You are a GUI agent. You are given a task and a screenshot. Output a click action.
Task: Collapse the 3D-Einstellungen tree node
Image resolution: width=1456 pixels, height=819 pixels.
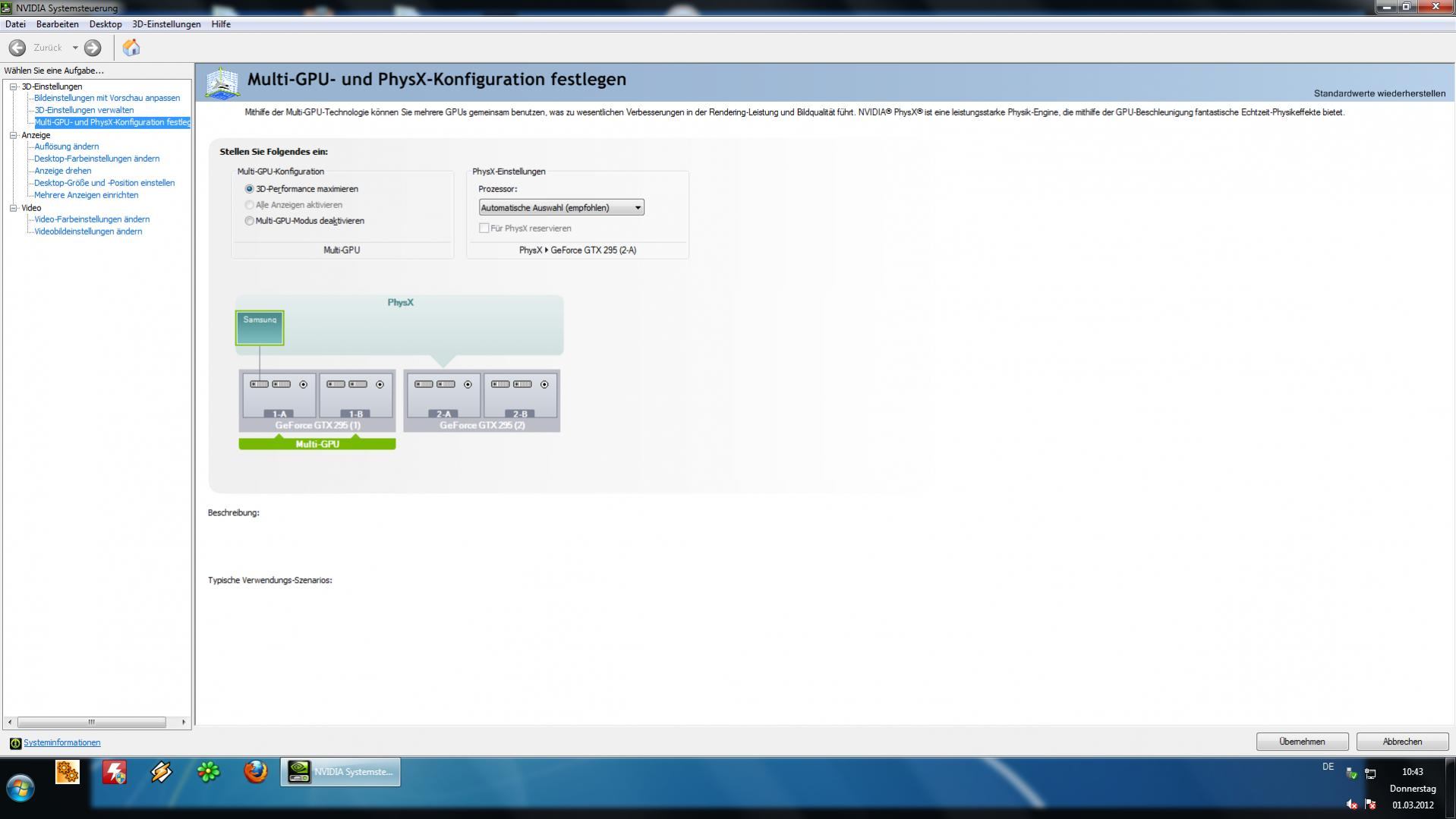(13, 87)
